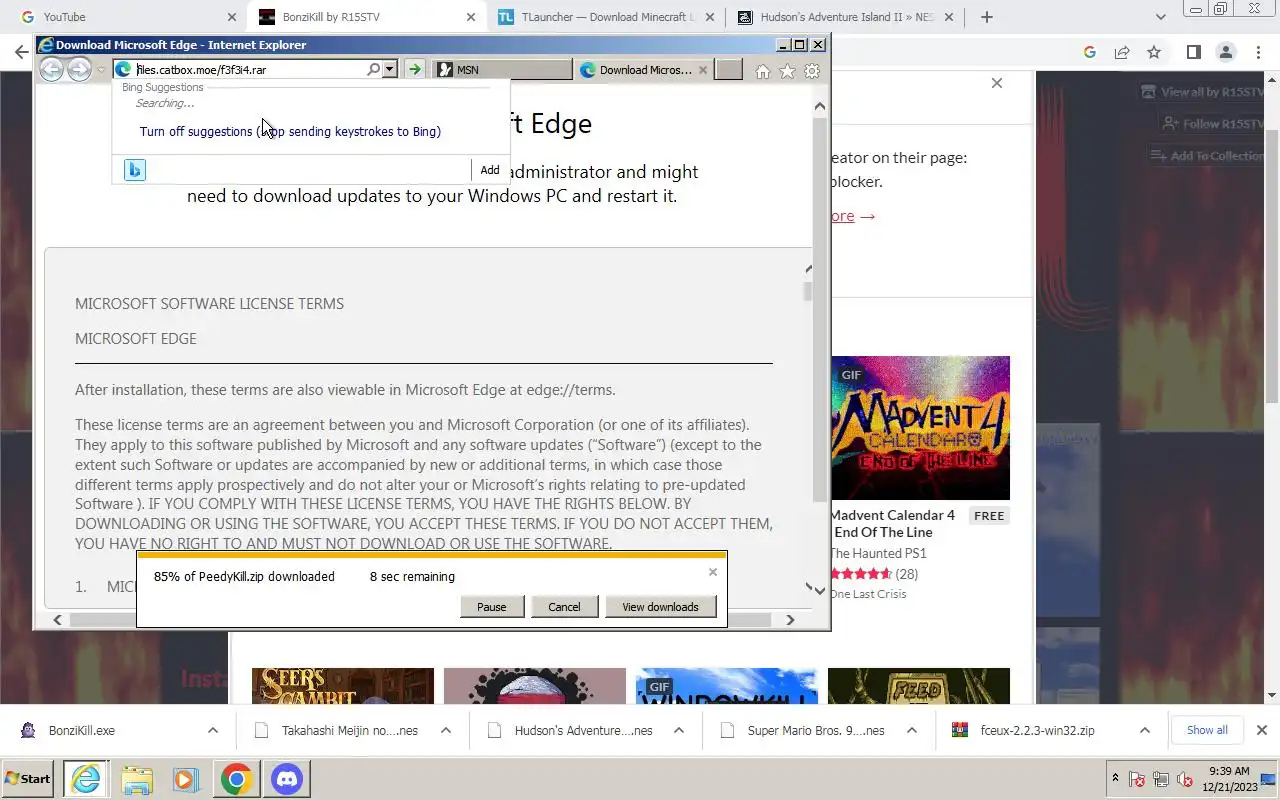Open a new Chrome tab with plus

click(987, 17)
